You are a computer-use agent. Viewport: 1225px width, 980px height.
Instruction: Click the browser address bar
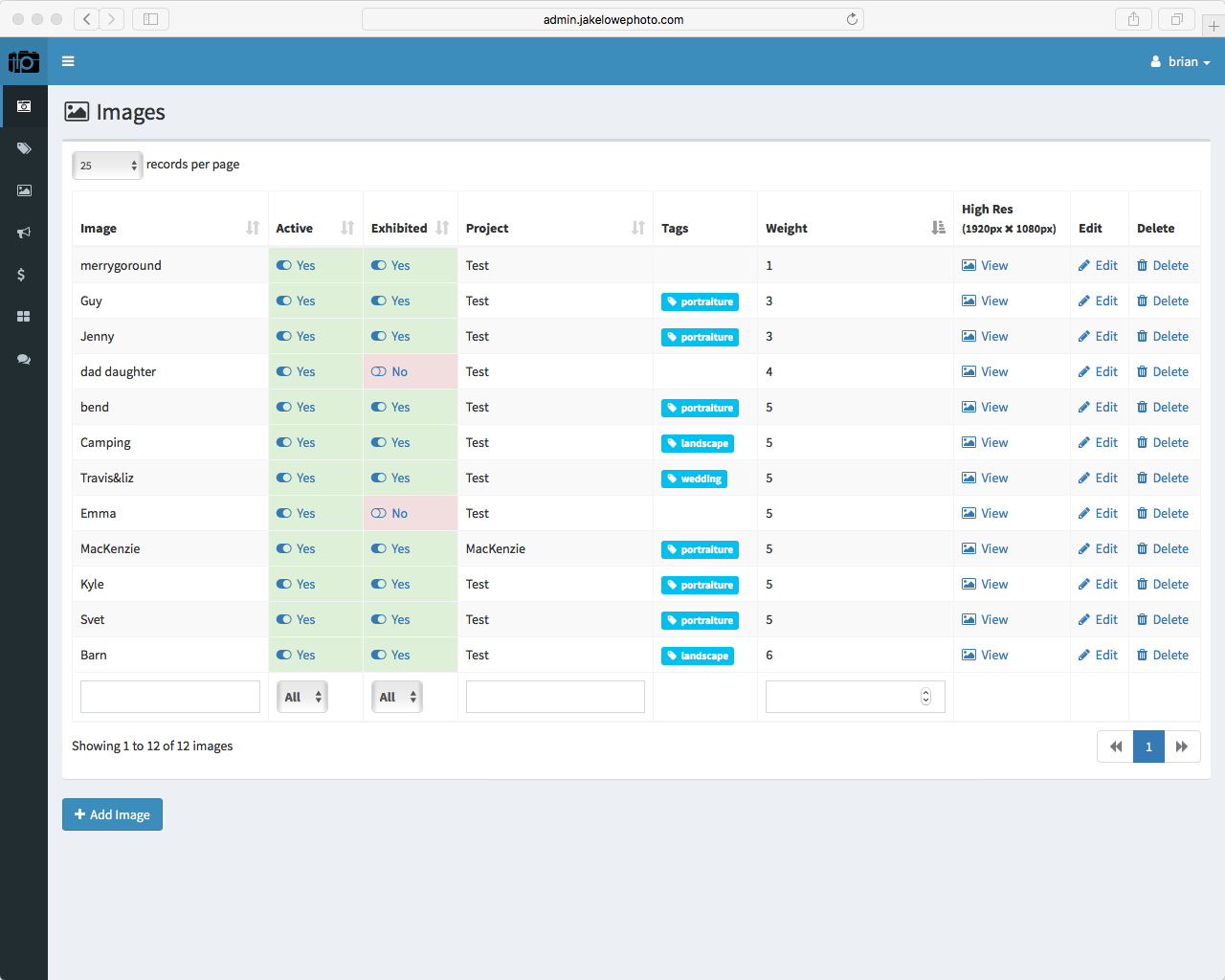(x=612, y=19)
